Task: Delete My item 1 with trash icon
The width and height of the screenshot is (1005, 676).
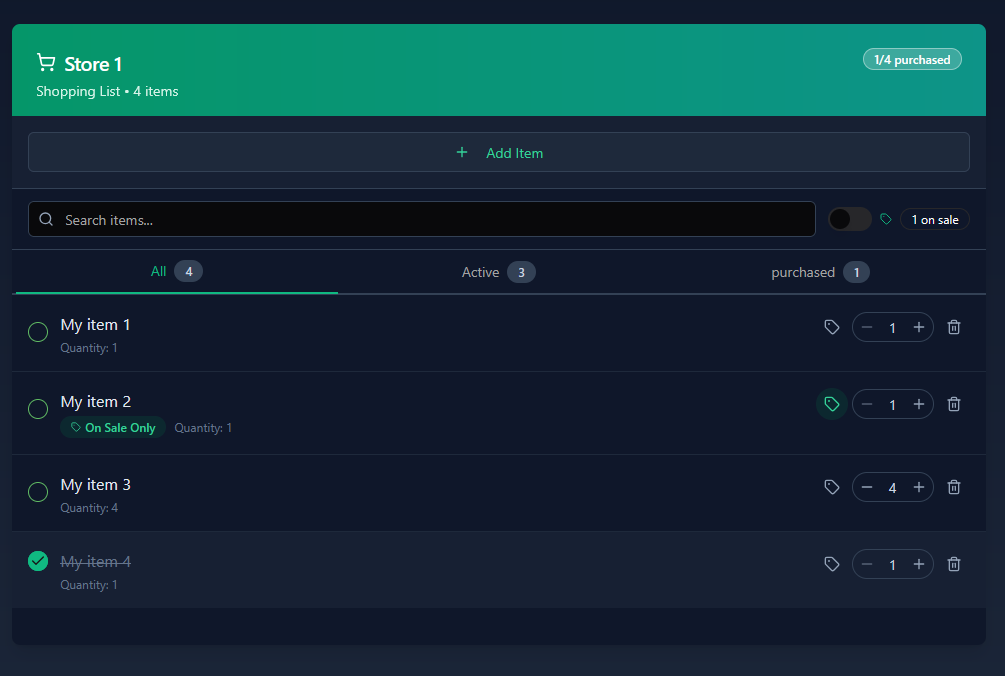Action: pyautogui.click(x=954, y=327)
